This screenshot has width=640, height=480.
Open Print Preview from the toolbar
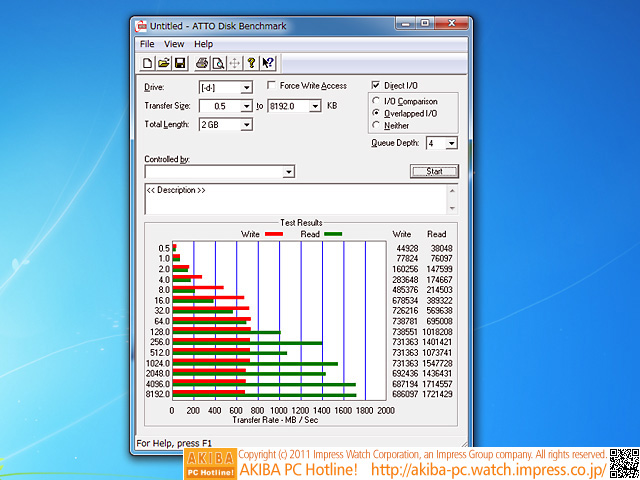(217, 63)
